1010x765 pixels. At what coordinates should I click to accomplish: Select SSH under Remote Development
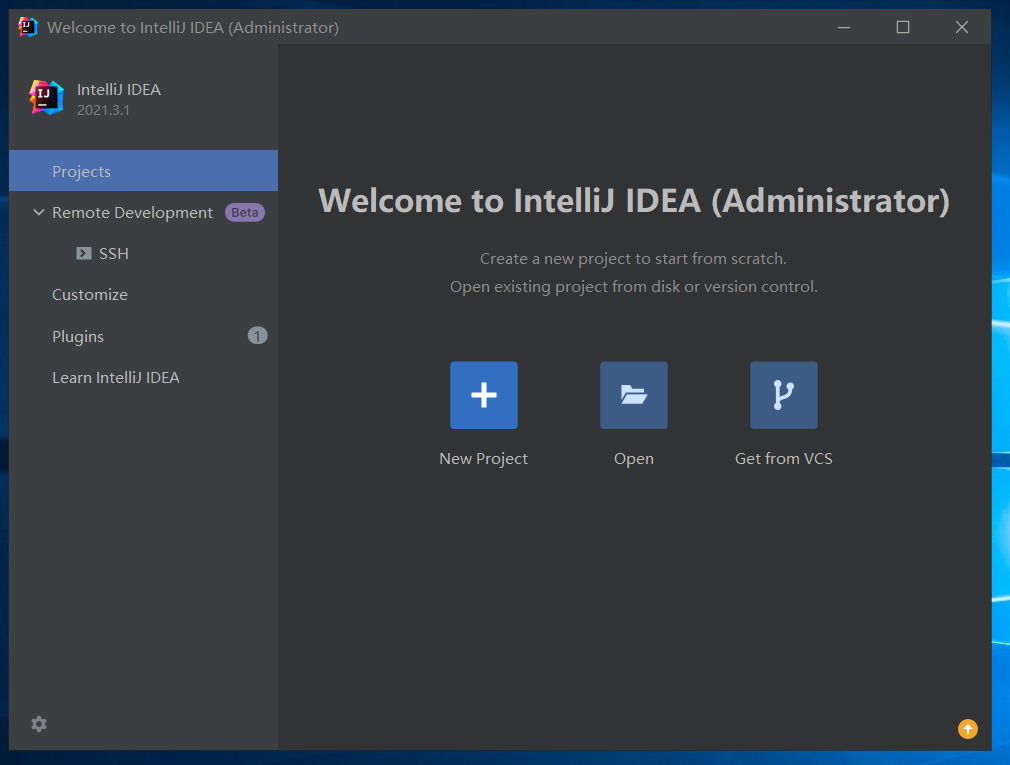[144, 253]
